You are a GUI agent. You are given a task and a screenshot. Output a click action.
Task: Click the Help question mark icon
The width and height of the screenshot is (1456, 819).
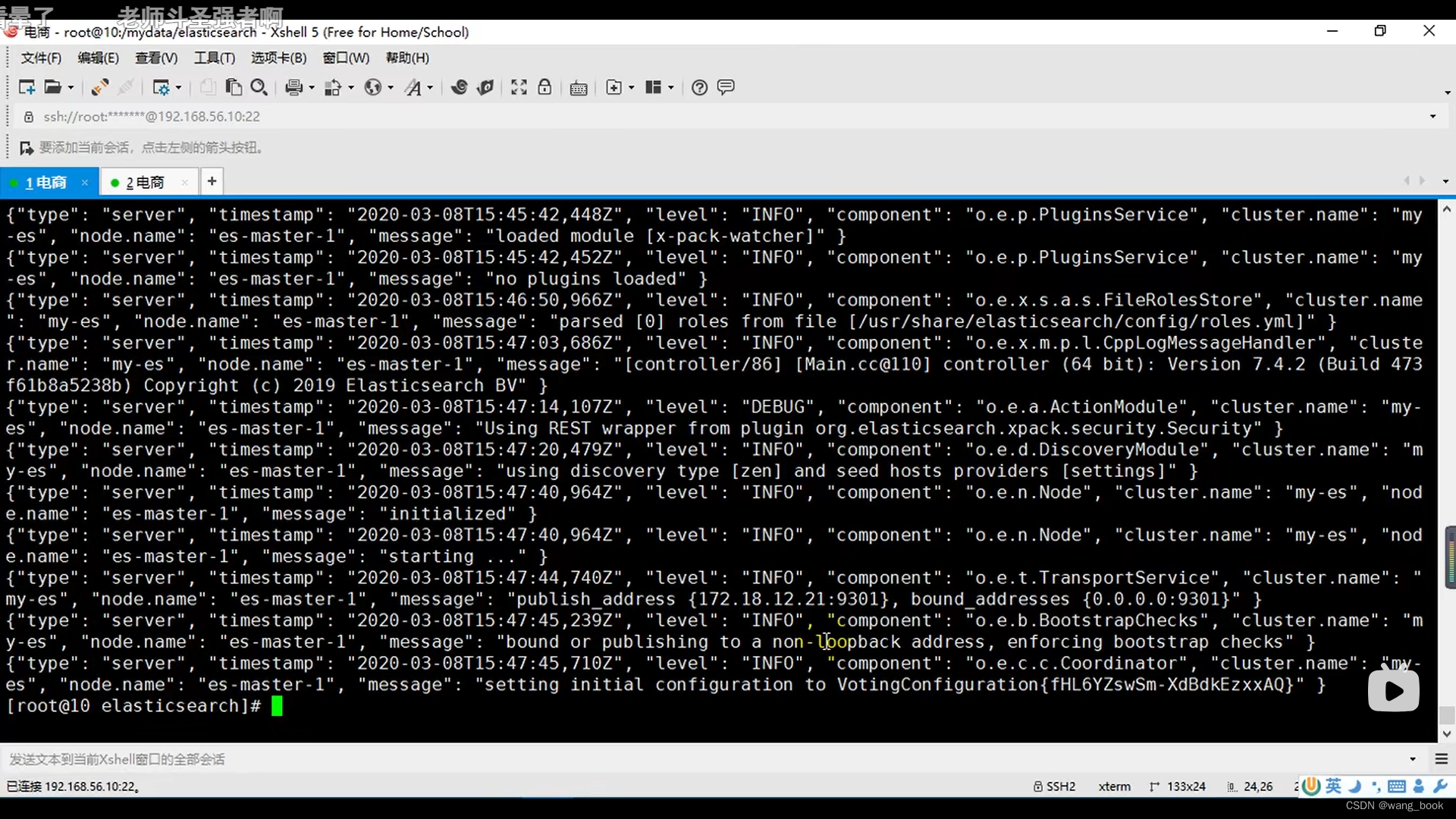[699, 87]
